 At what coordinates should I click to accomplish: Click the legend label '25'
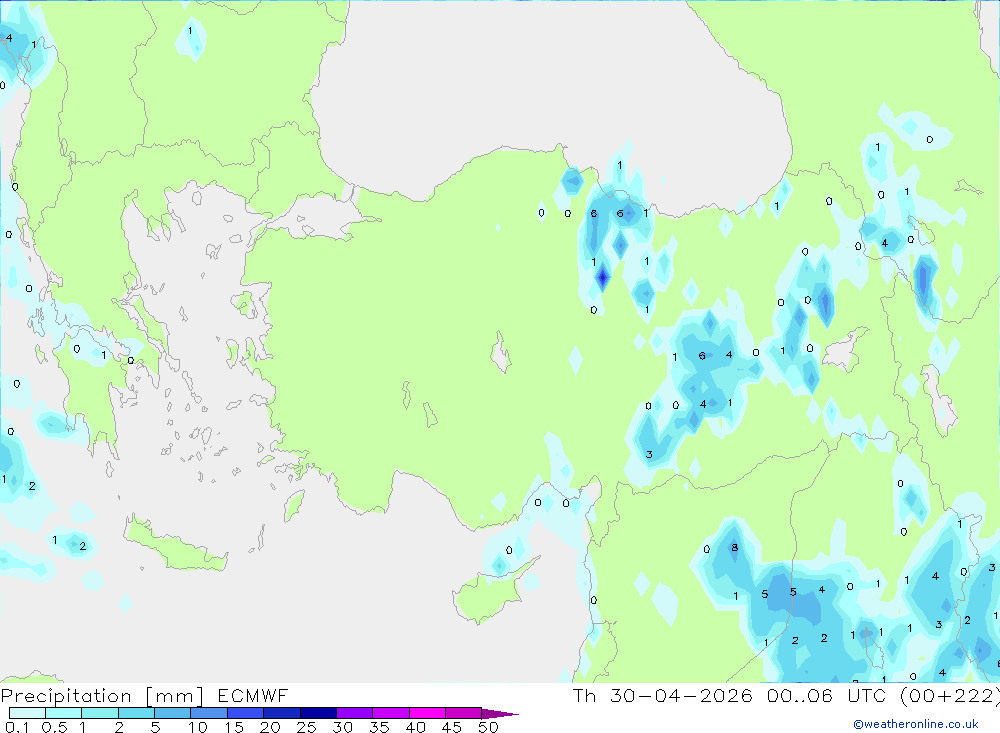click(x=306, y=727)
